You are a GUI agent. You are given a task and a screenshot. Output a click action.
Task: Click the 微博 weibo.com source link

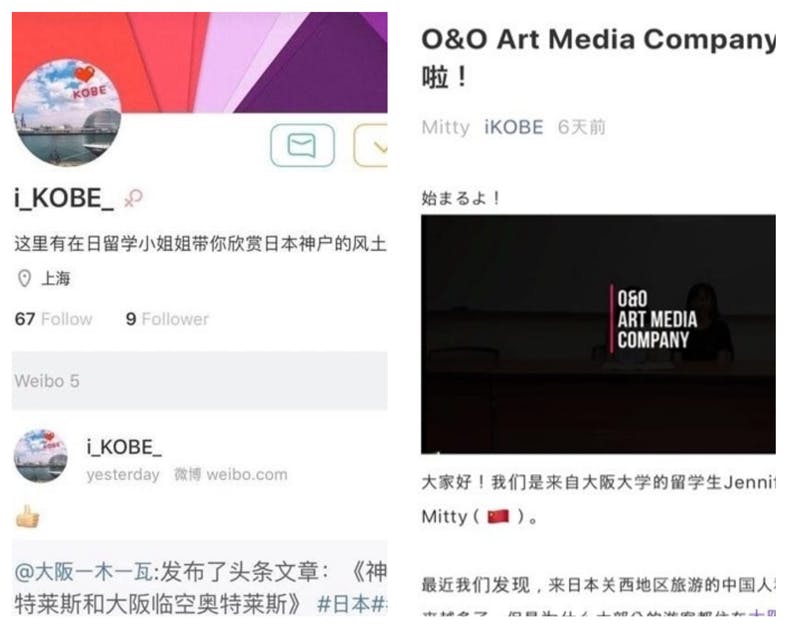[230, 475]
